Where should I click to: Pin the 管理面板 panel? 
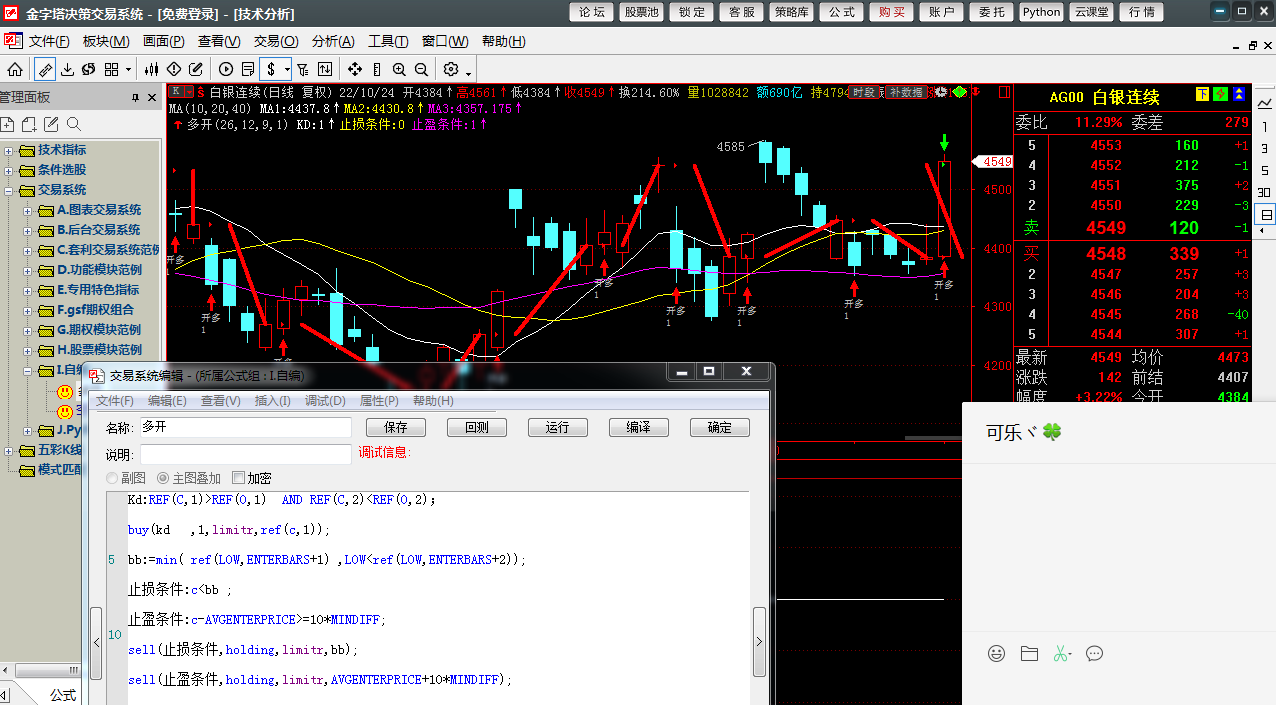[136, 97]
